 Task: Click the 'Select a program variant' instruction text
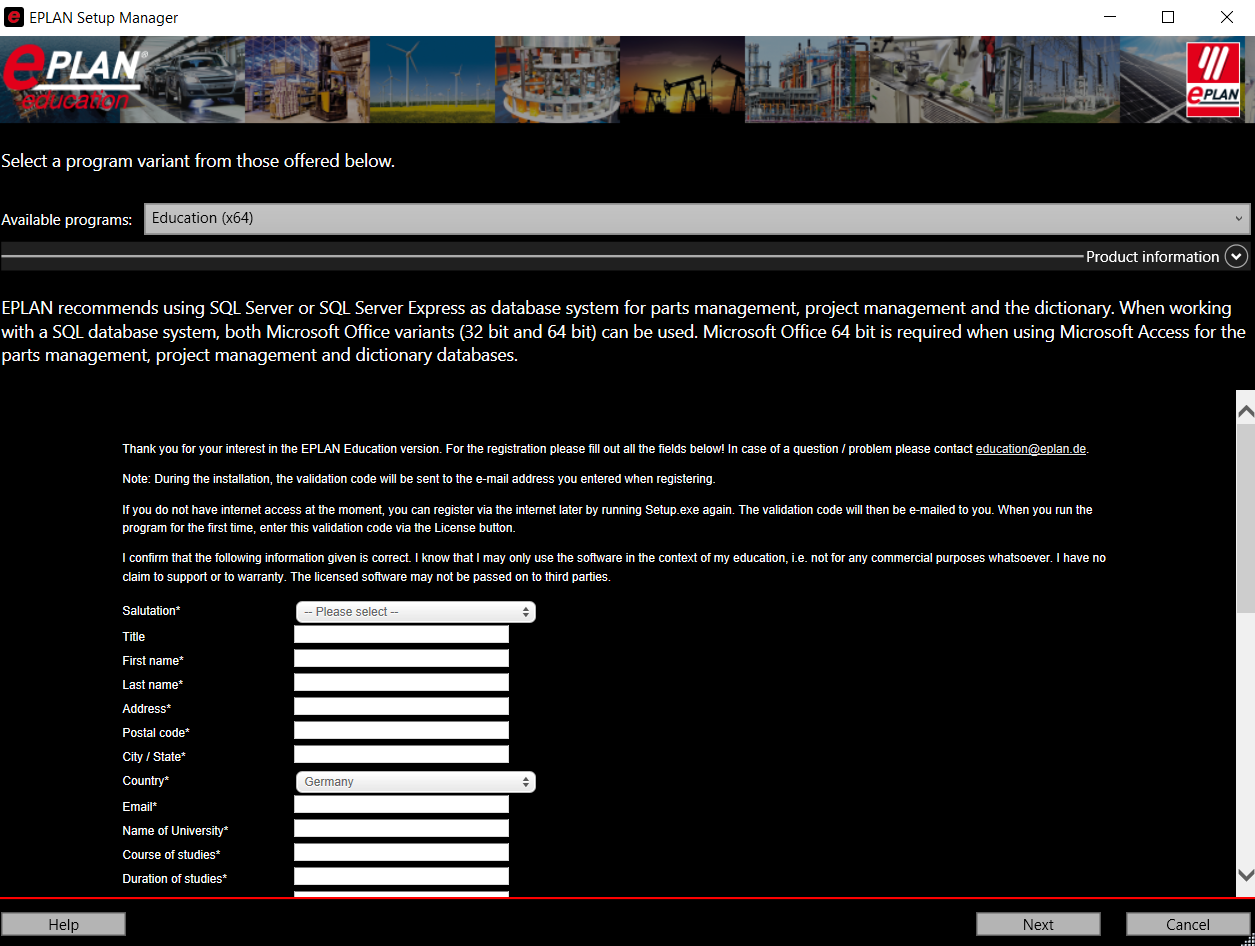pyautogui.click(x=198, y=161)
